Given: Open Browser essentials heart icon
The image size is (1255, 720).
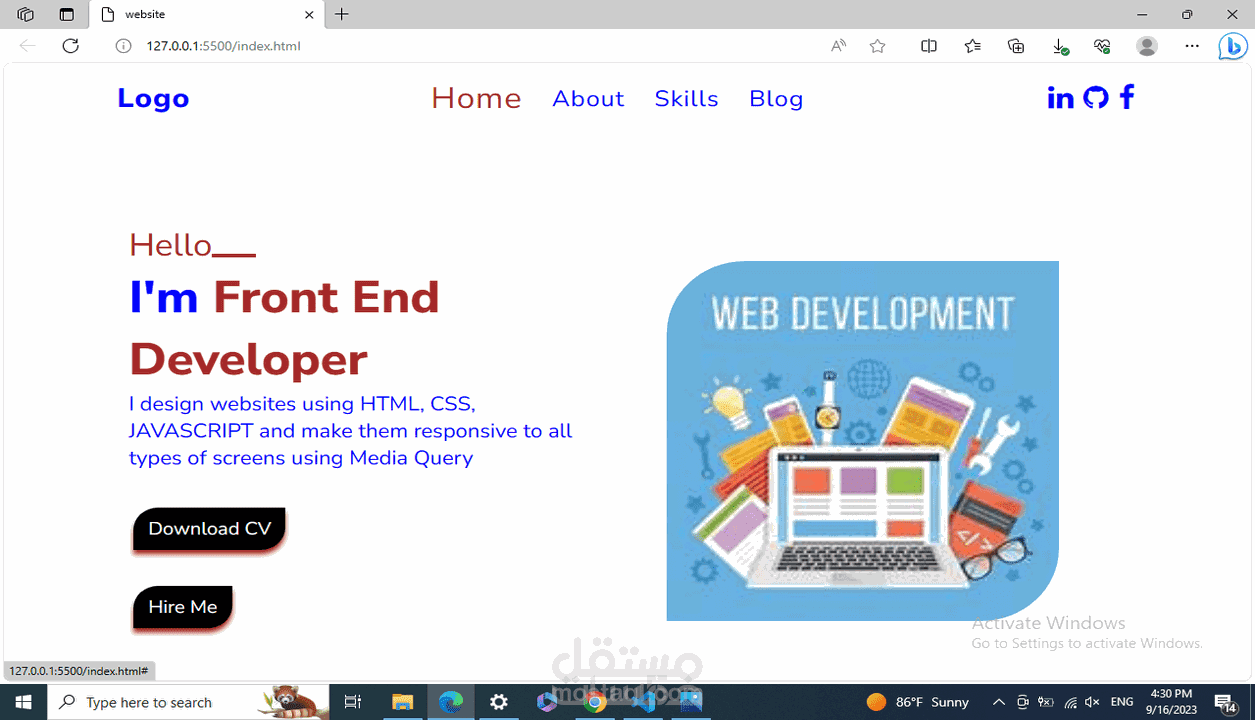Looking at the screenshot, I should coord(1103,46).
